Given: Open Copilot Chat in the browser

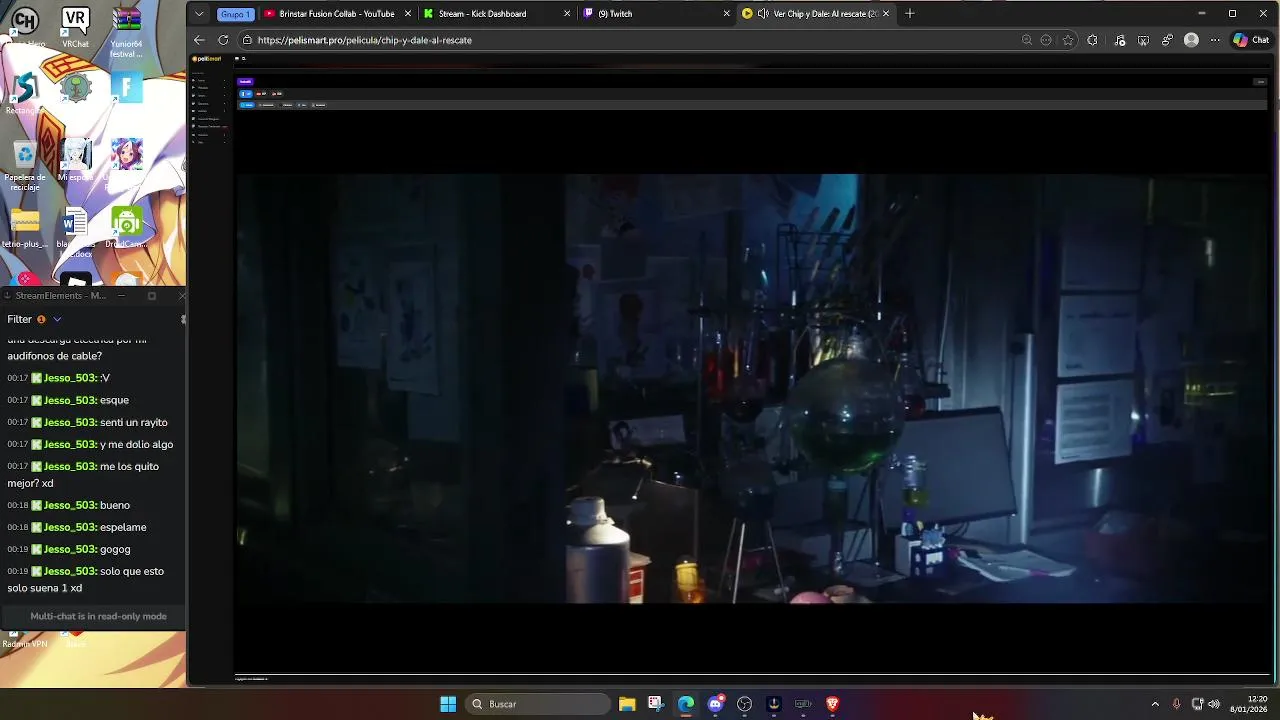Looking at the screenshot, I should (1251, 40).
